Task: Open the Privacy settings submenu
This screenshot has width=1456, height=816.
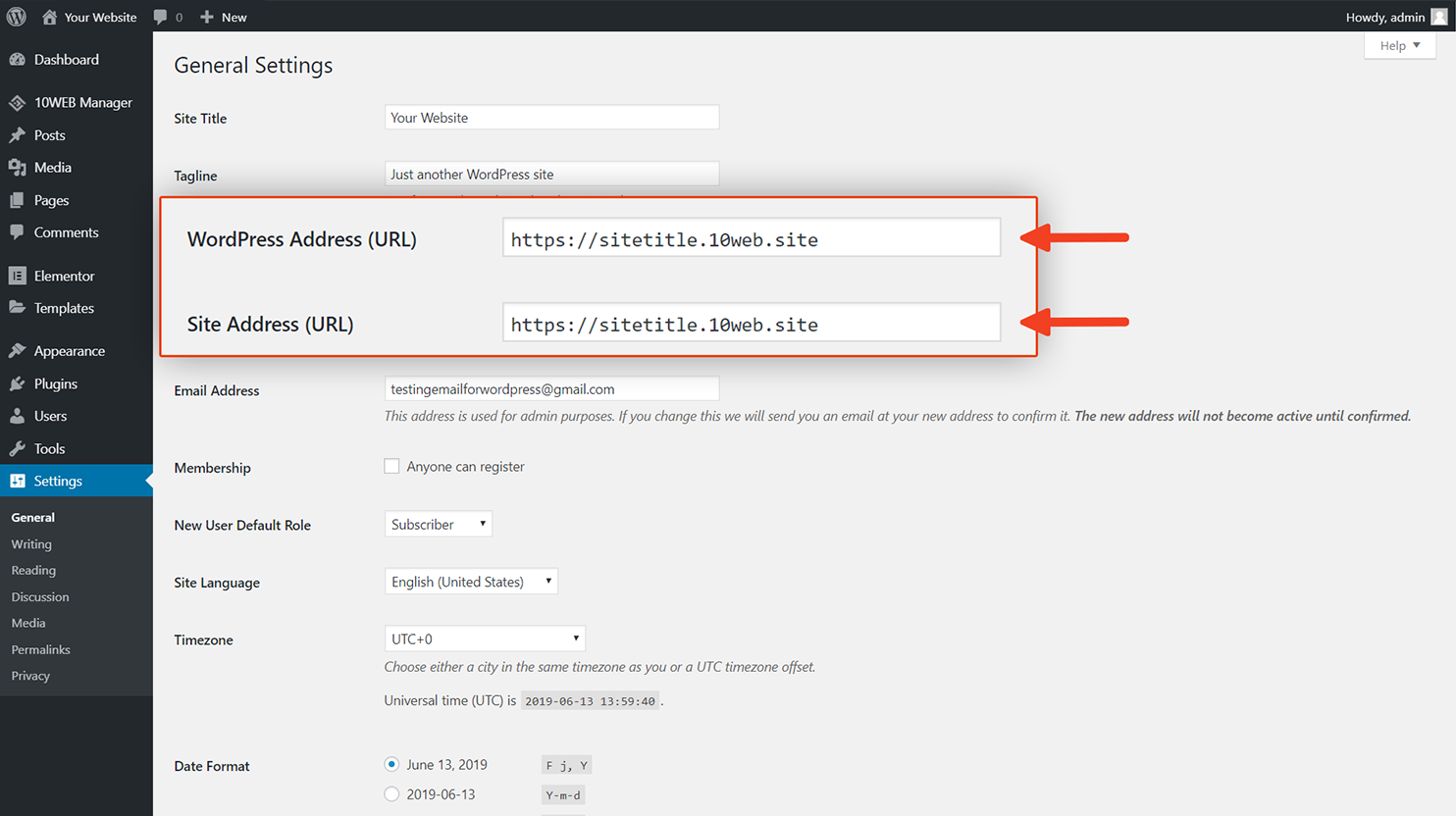Action: (30, 676)
